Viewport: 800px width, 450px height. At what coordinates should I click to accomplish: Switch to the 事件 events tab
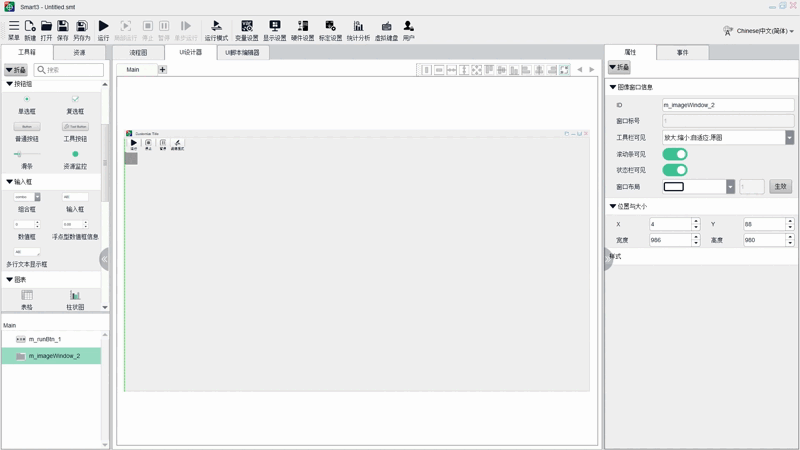(x=682, y=52)
